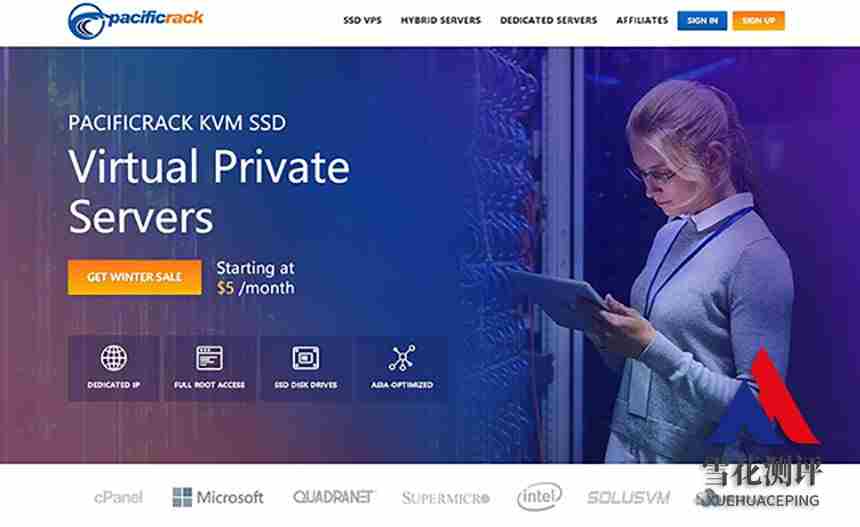Click the orange Sign Up button
The width and height of the screenshot is (860, 527).
click(759, 21)
